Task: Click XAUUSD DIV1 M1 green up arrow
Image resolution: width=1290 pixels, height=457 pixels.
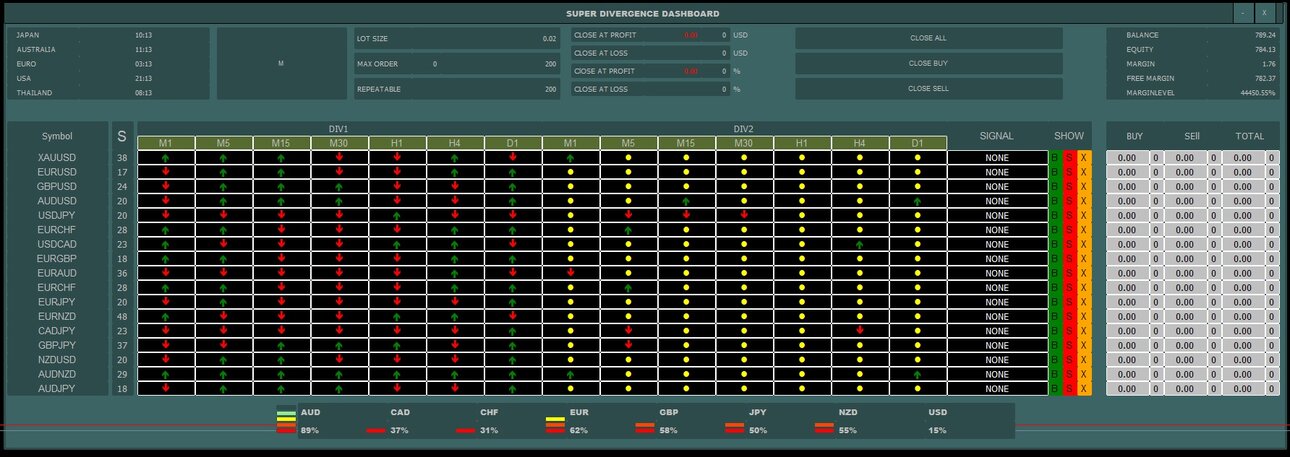Action: pos(166,158)
